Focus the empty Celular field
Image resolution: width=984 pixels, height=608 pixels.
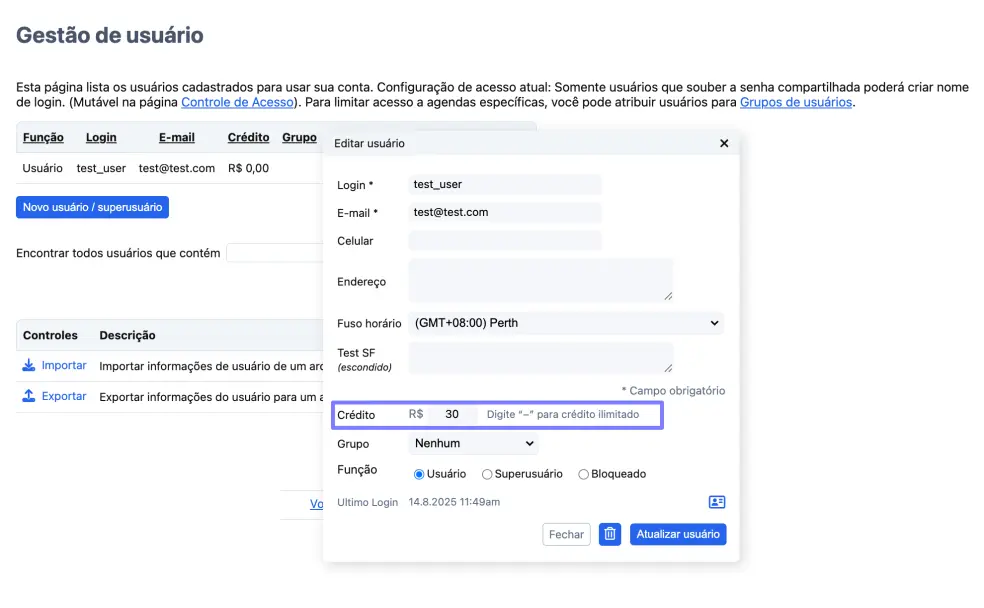pos(505,240)
